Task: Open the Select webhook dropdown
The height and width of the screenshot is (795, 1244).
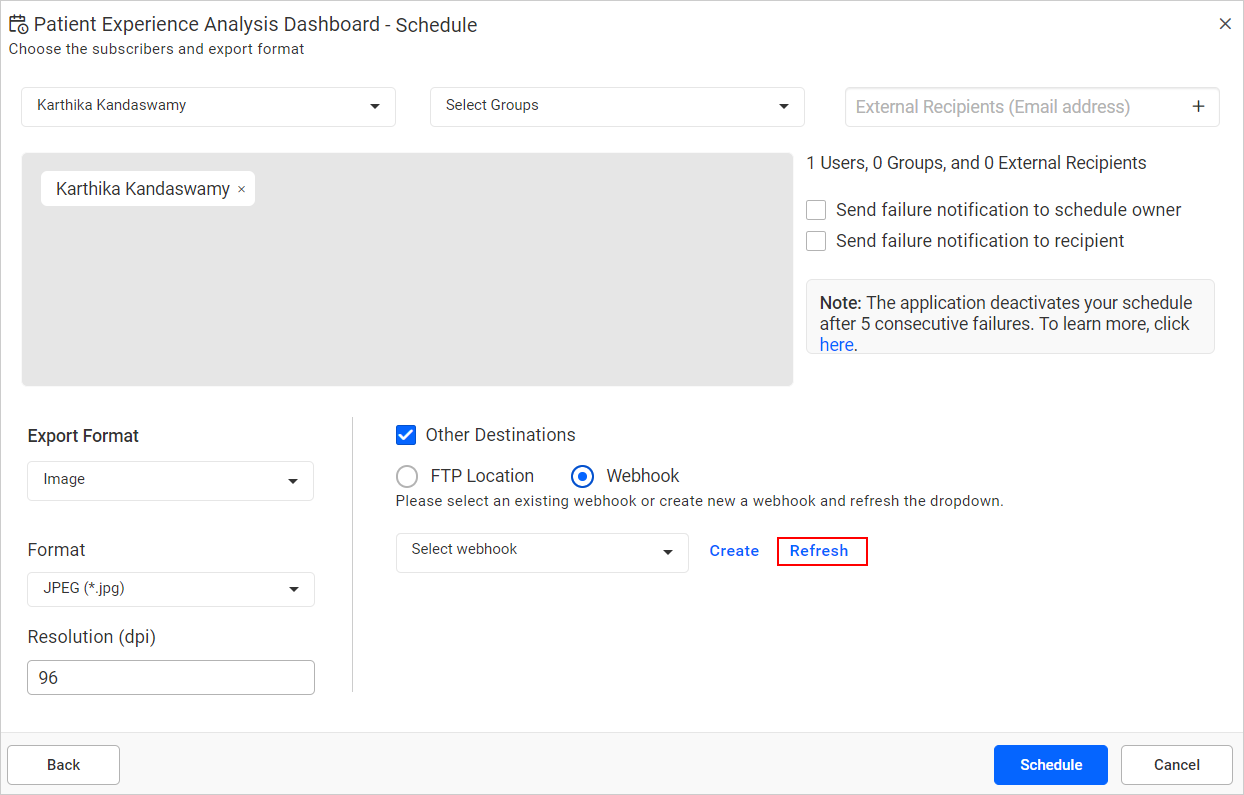Action: (542, 552)
